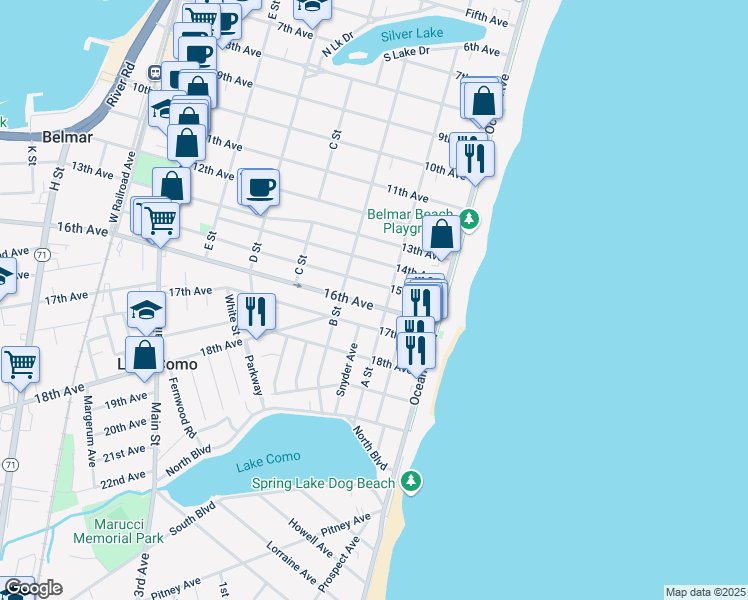
Task: Click the Silver Lake label
Action: [x=413, y=34]
